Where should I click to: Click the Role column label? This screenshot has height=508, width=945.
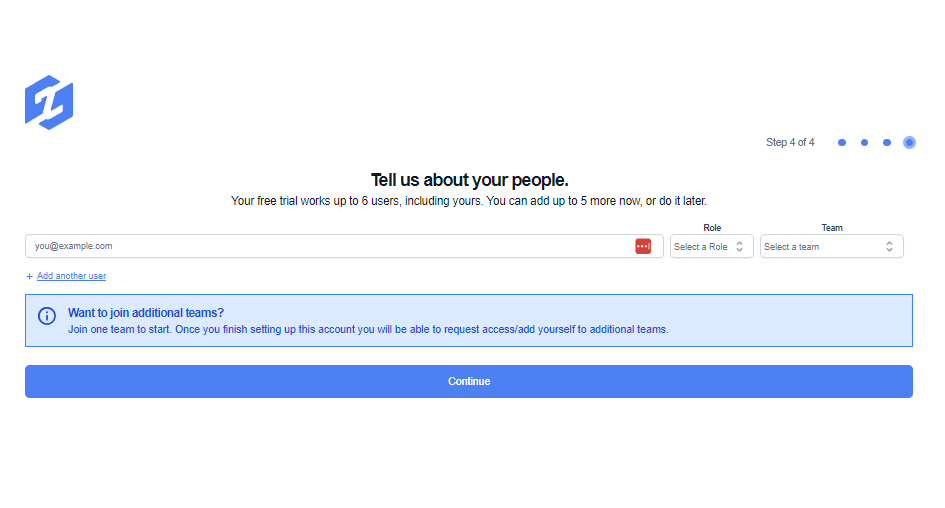point(712,228)
